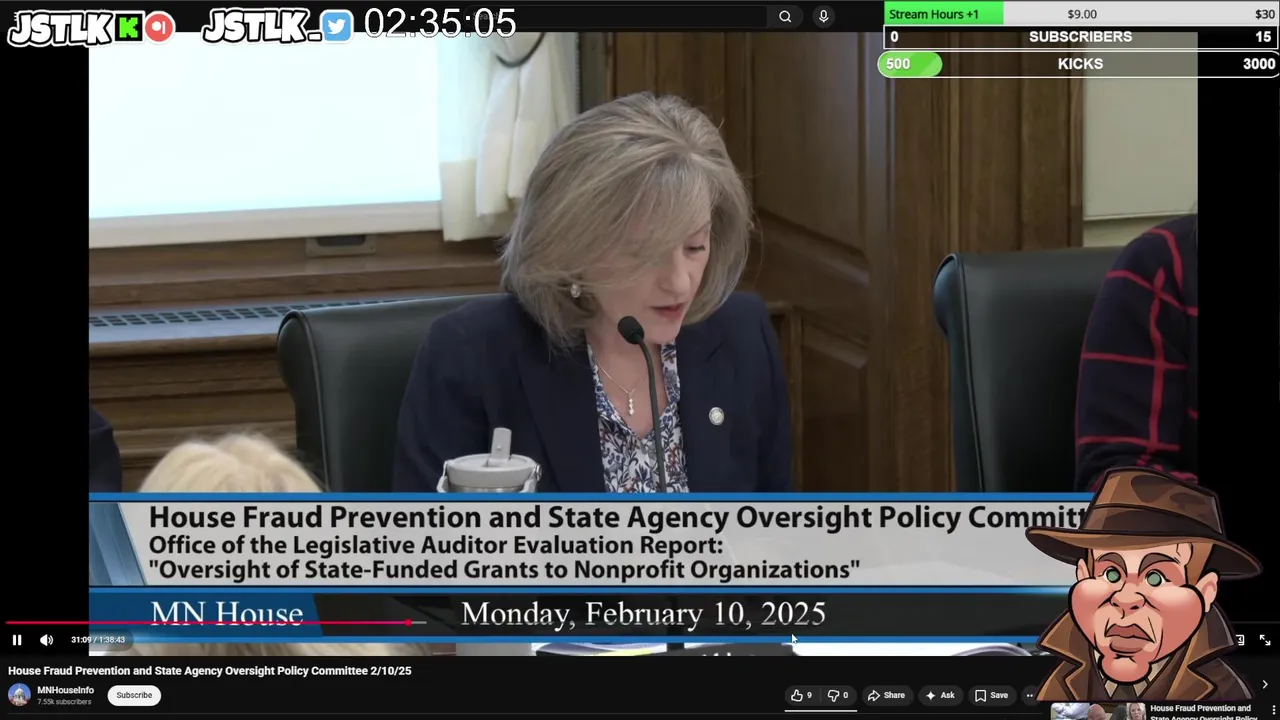
Task: Save the video to a playlist
Action: [x=991, y=695]
